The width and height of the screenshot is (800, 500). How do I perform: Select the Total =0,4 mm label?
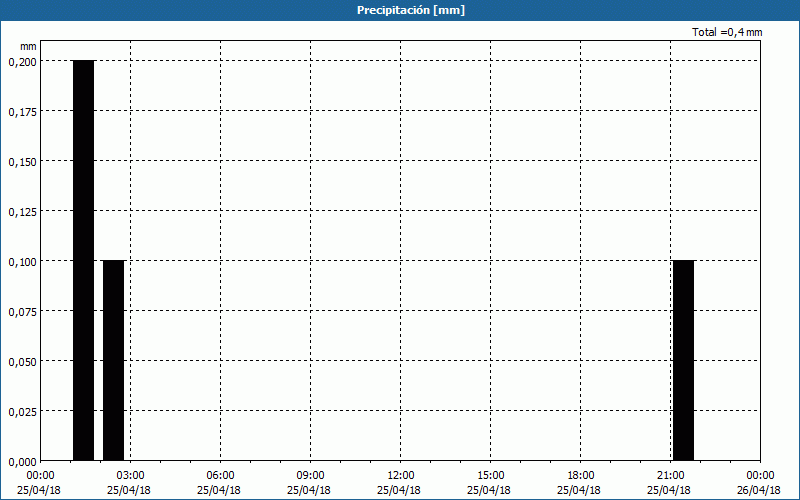click(727, 32)
